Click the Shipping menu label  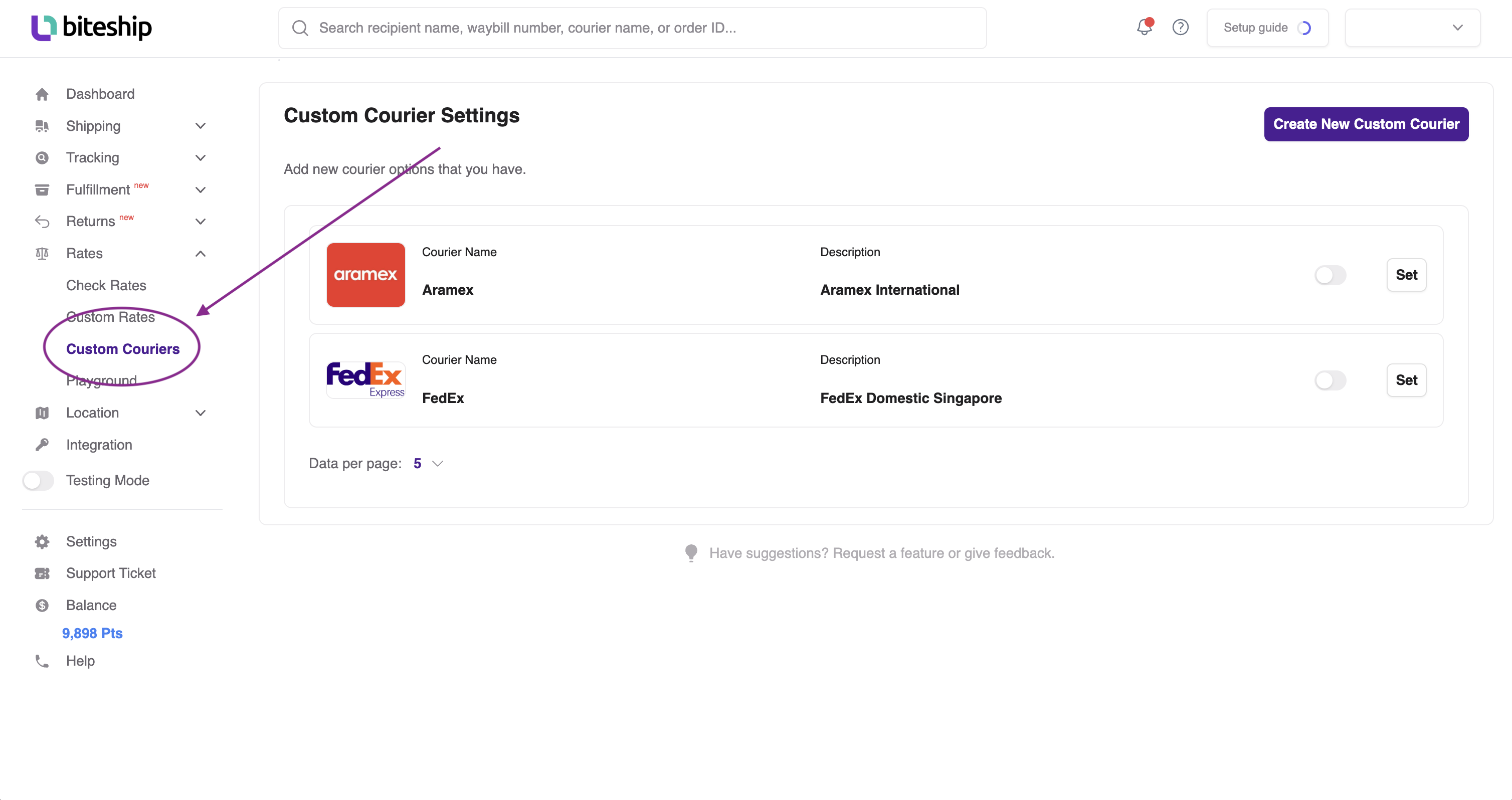click(93, 126)
